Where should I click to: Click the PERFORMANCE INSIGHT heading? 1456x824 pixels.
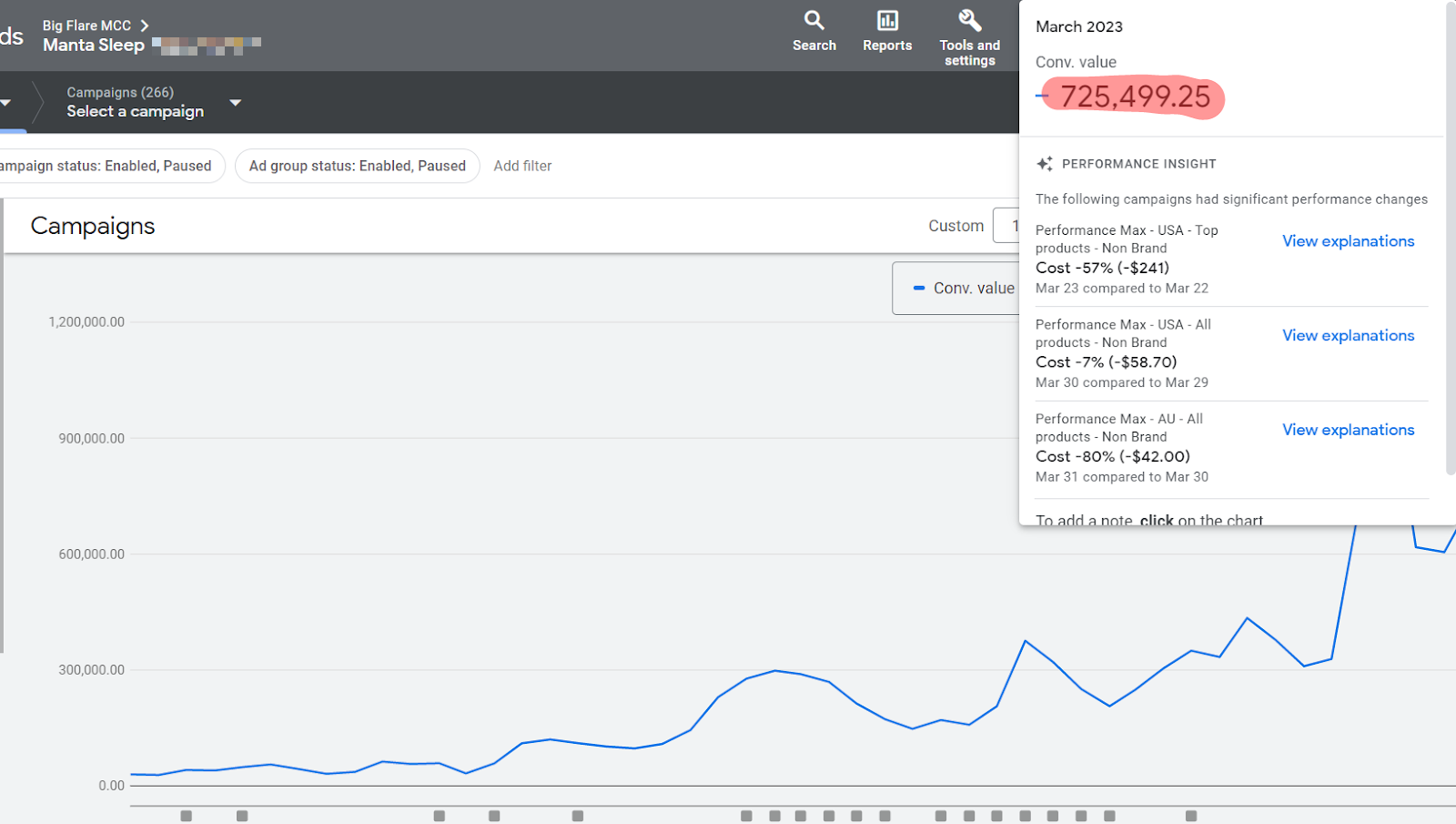coord(1138,164)
